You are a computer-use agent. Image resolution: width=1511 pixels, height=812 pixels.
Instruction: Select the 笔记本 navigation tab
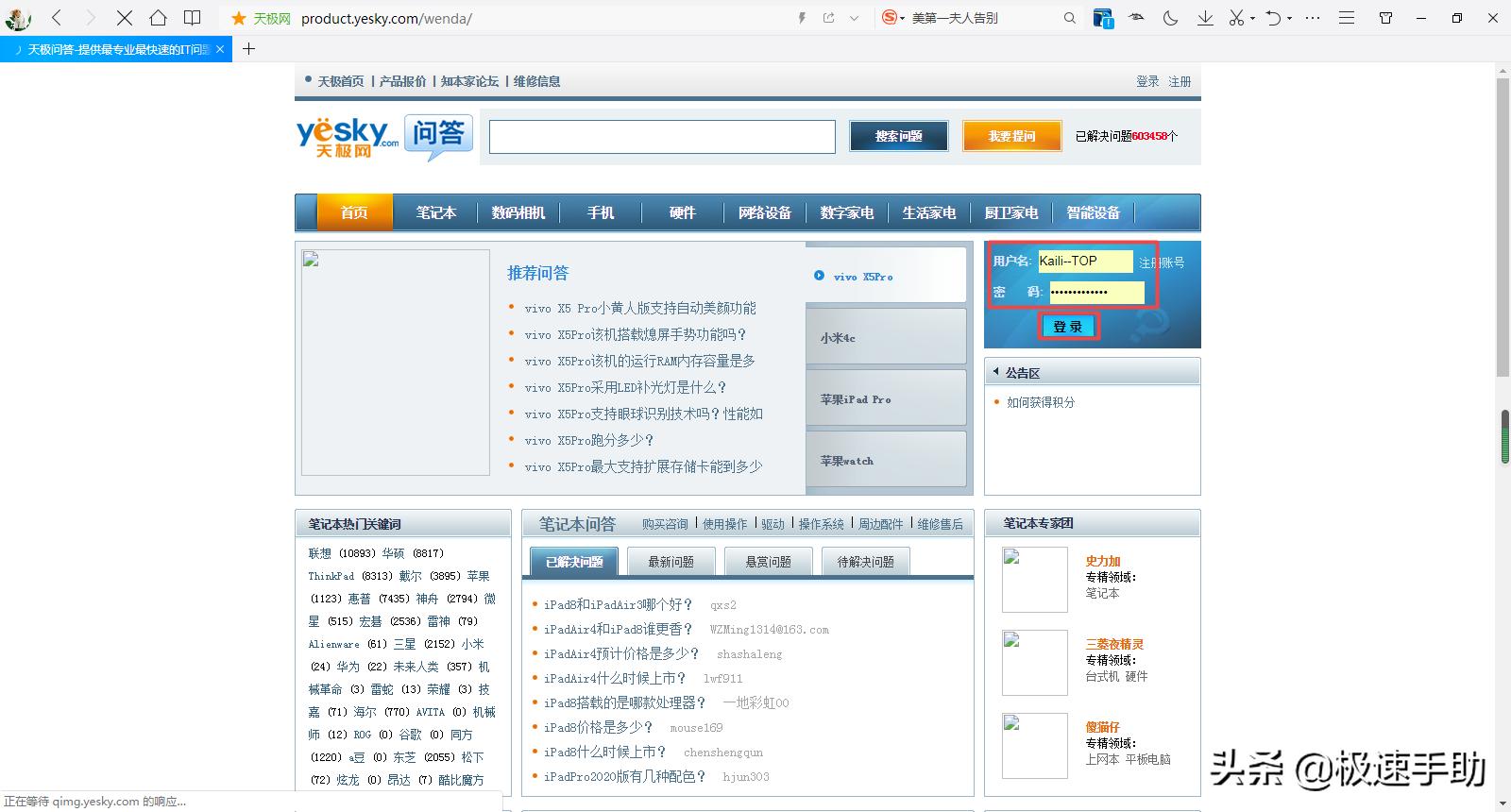(435, 212)
